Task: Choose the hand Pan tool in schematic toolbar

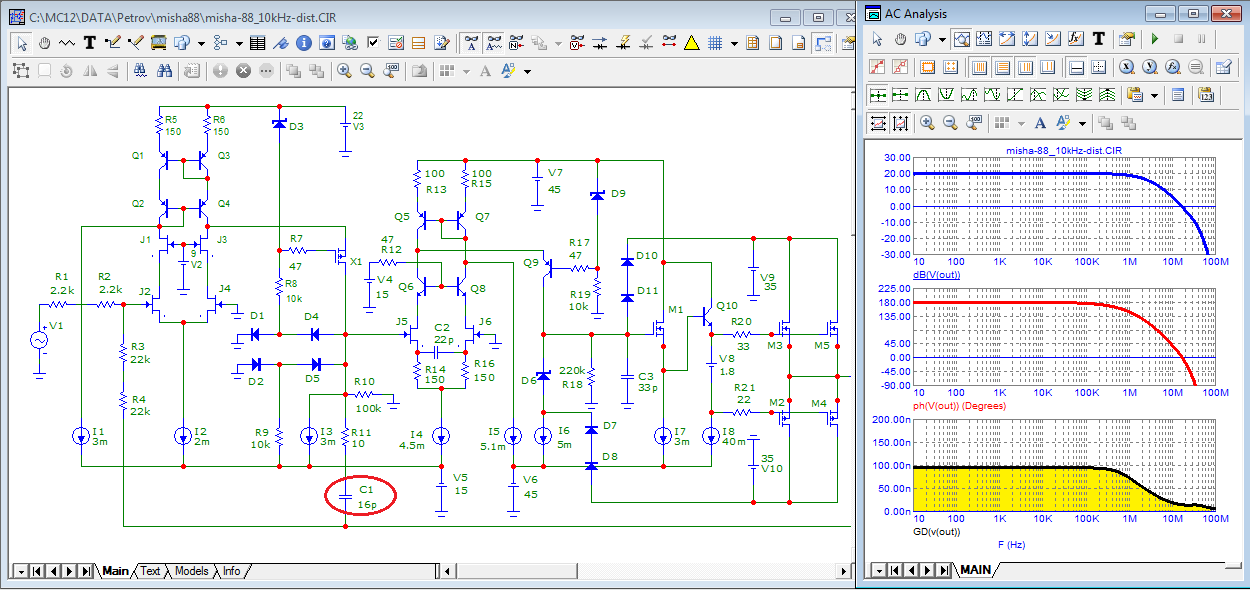Action: pos(44,43)
